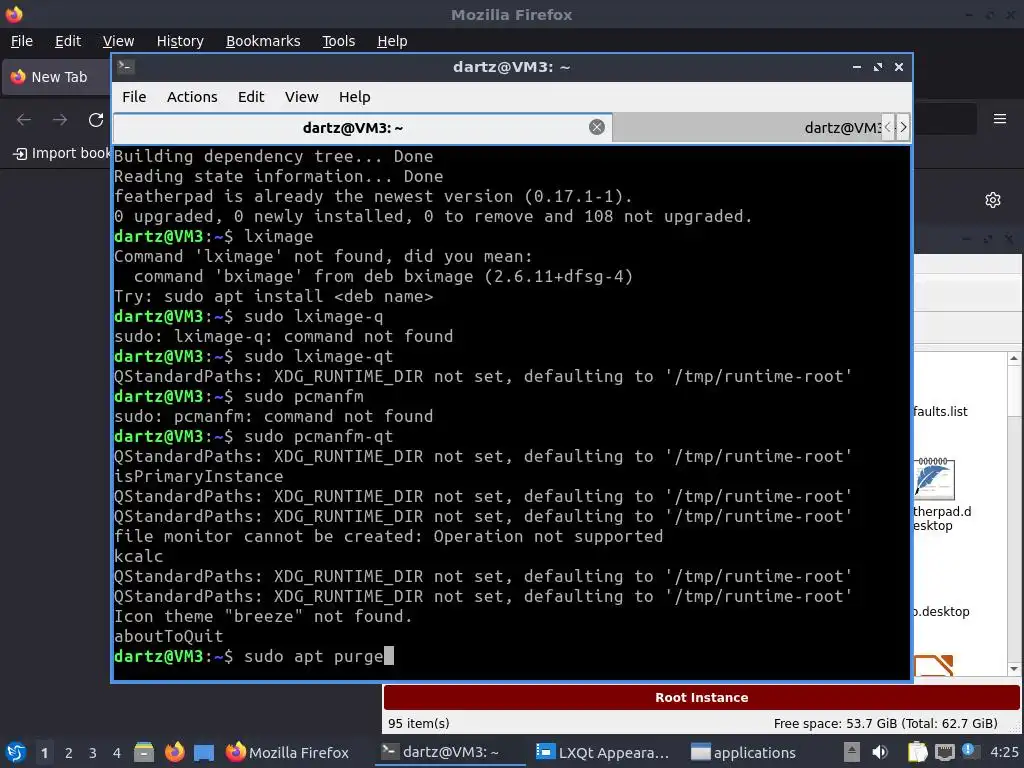
Task: Click the update notifier tray icon
Action: (969, 751)
